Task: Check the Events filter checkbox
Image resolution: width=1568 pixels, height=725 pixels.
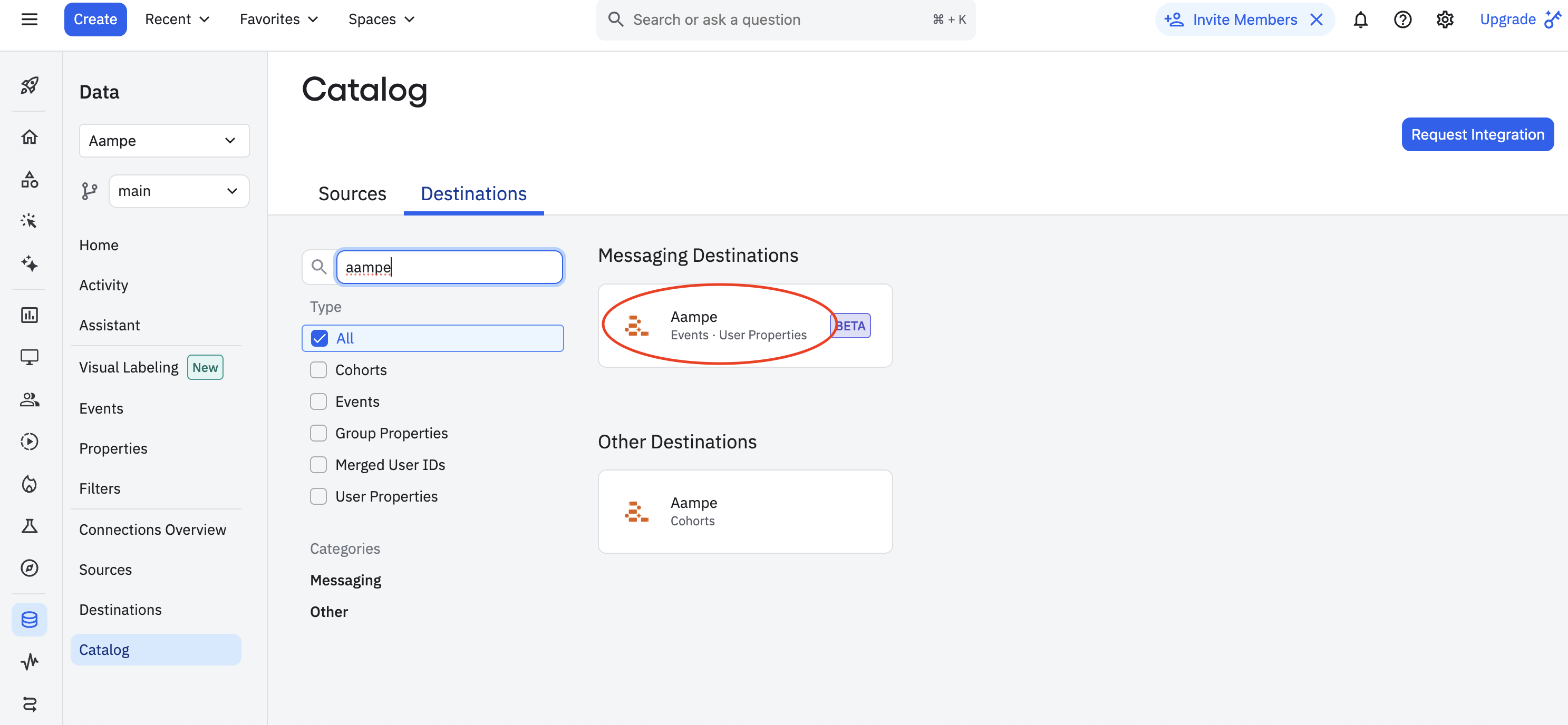Action: coord(318,401)
